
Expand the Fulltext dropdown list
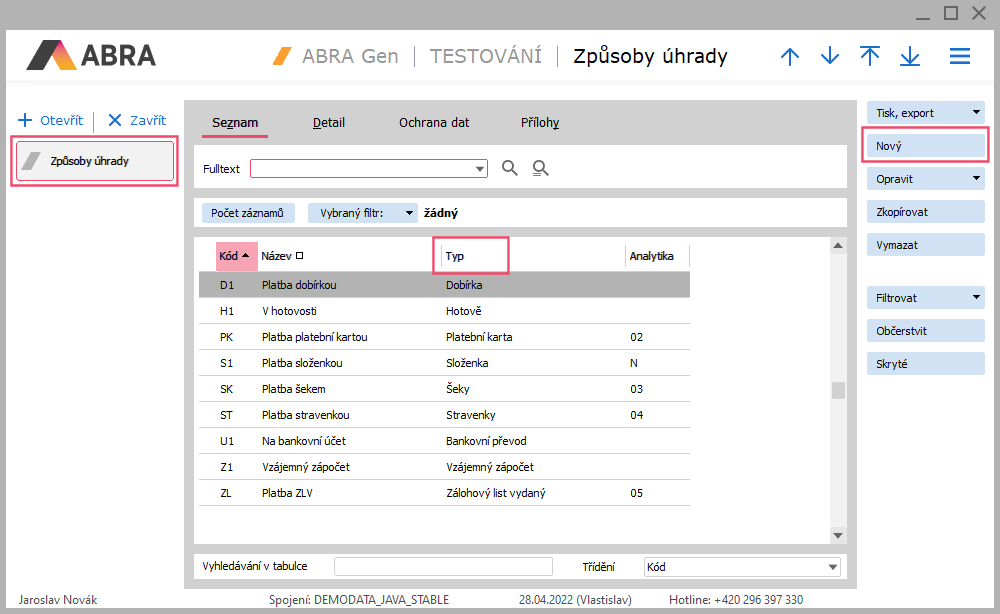480,169
